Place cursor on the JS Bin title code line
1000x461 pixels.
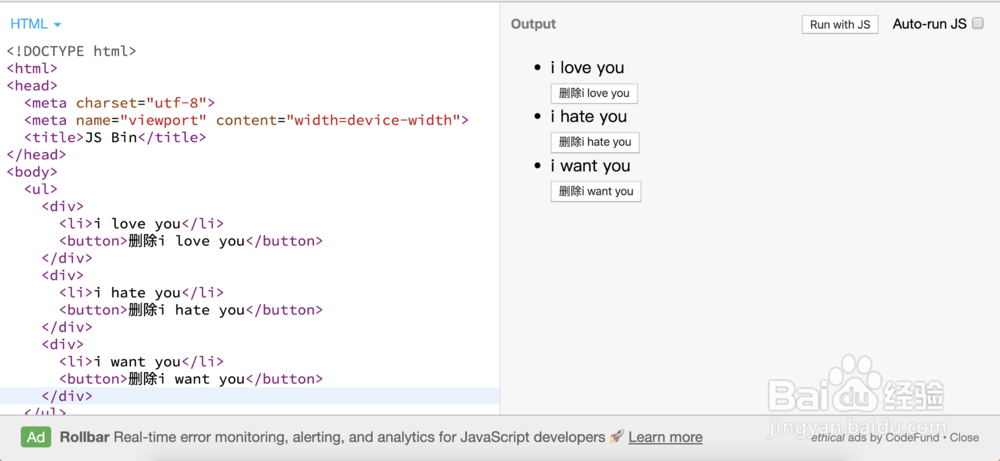click(115, 137)
